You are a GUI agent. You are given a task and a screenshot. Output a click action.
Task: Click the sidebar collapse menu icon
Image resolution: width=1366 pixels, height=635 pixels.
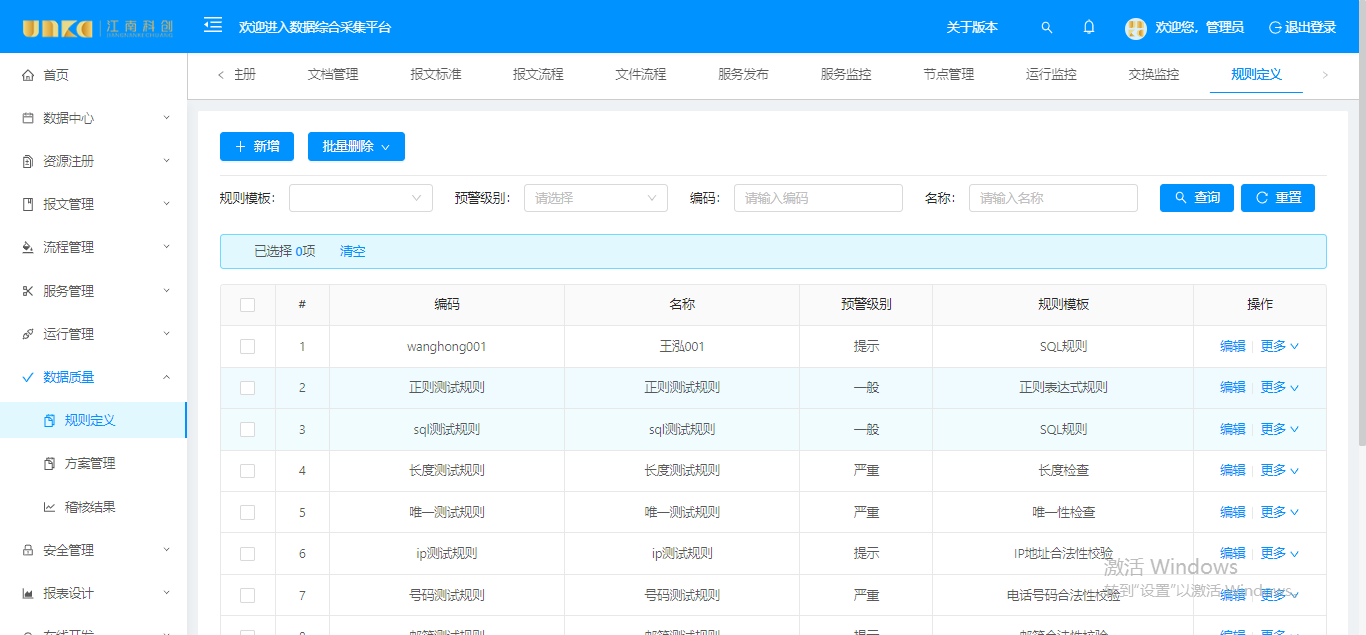pyautogui.click(x=213, y=25)
